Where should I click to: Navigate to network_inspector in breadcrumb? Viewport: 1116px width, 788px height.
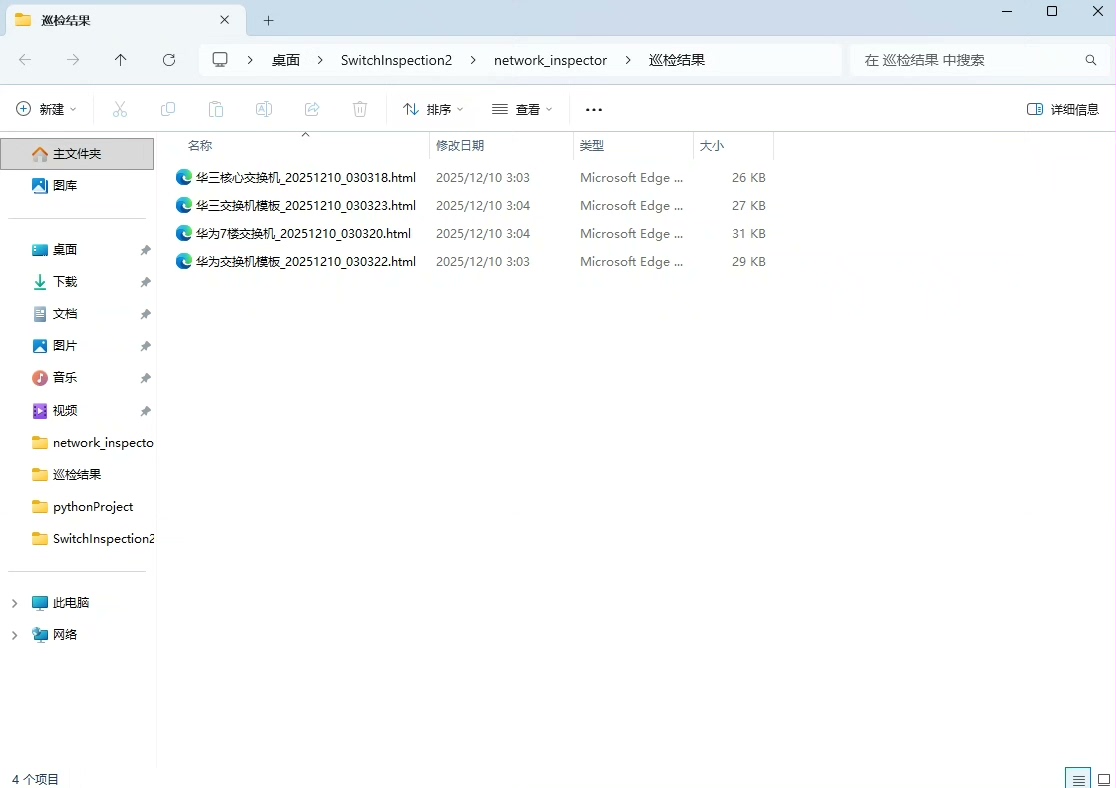(550, 60)
